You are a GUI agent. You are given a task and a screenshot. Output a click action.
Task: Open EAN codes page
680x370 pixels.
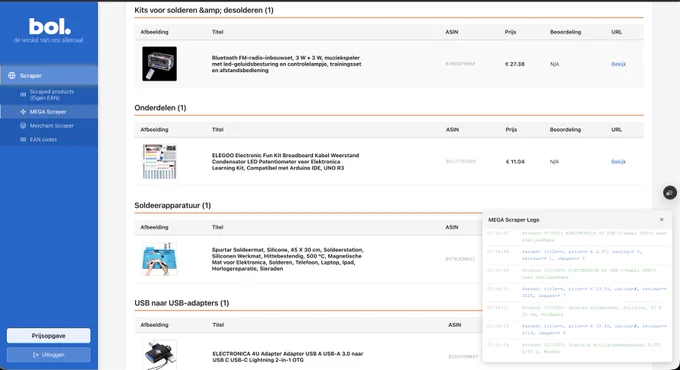pos(49,139)
